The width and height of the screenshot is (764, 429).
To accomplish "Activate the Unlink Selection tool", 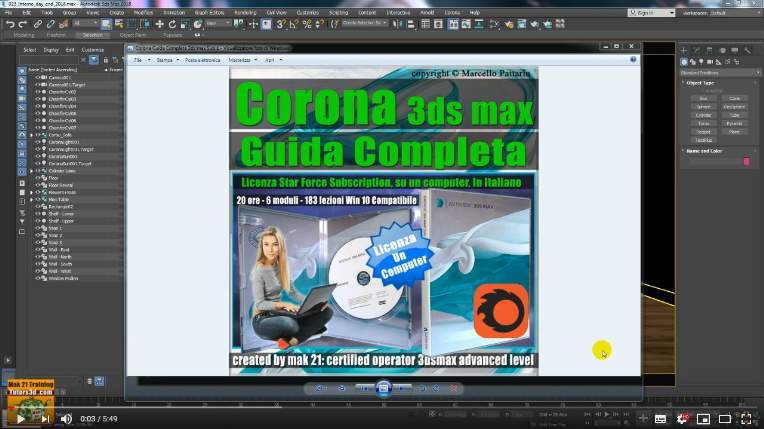I will [x=50, y=24].
